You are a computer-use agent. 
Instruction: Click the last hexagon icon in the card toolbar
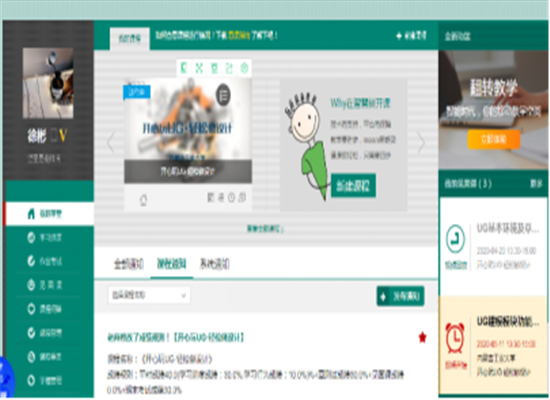tap(245, 68)
